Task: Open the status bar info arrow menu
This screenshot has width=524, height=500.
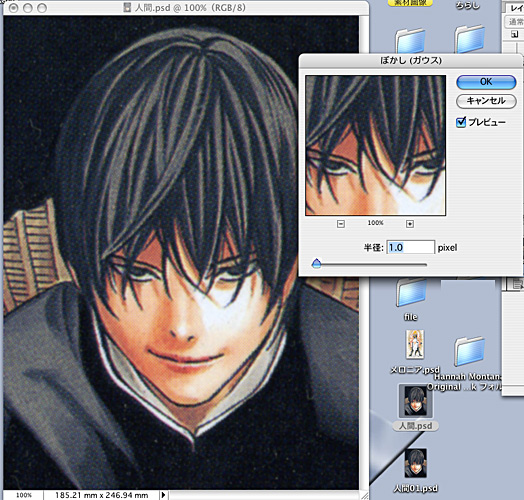Action: tap(163, 495)
